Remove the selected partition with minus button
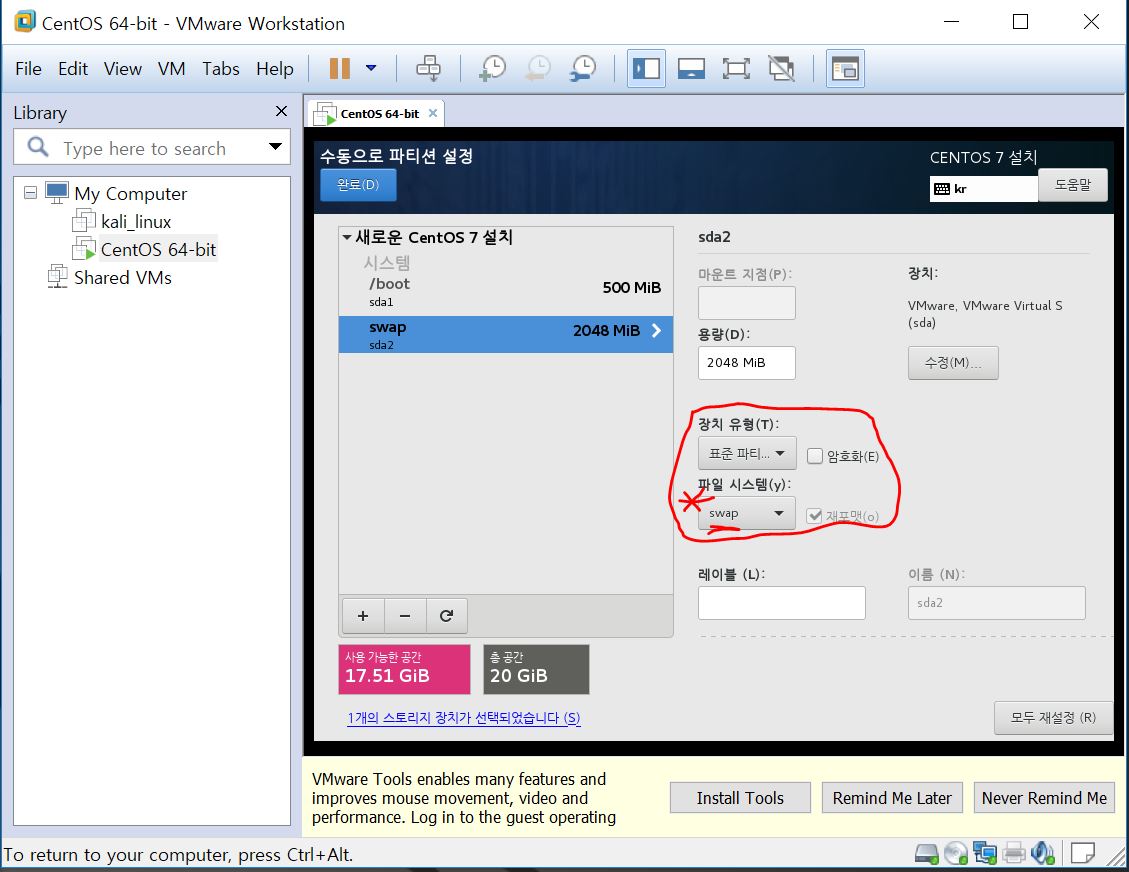Image resolution: width=1129 pixels, height=872 pixels. tap(405, 616)
